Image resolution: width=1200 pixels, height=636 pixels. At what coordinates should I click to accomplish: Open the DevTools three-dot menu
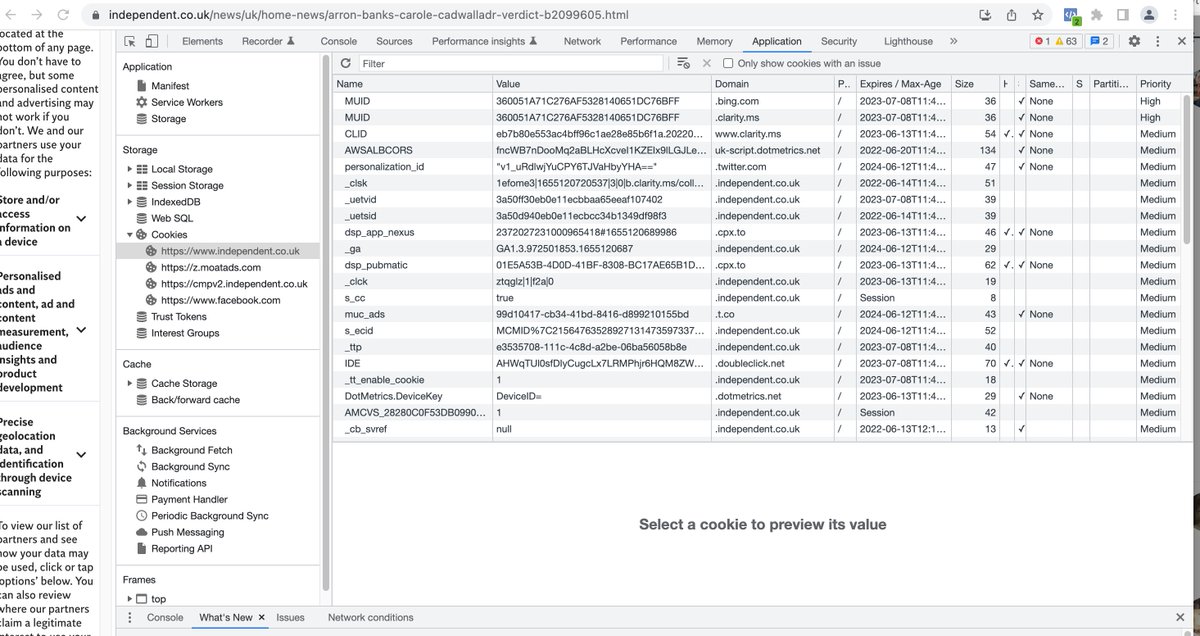click(x=1158, y=41)
